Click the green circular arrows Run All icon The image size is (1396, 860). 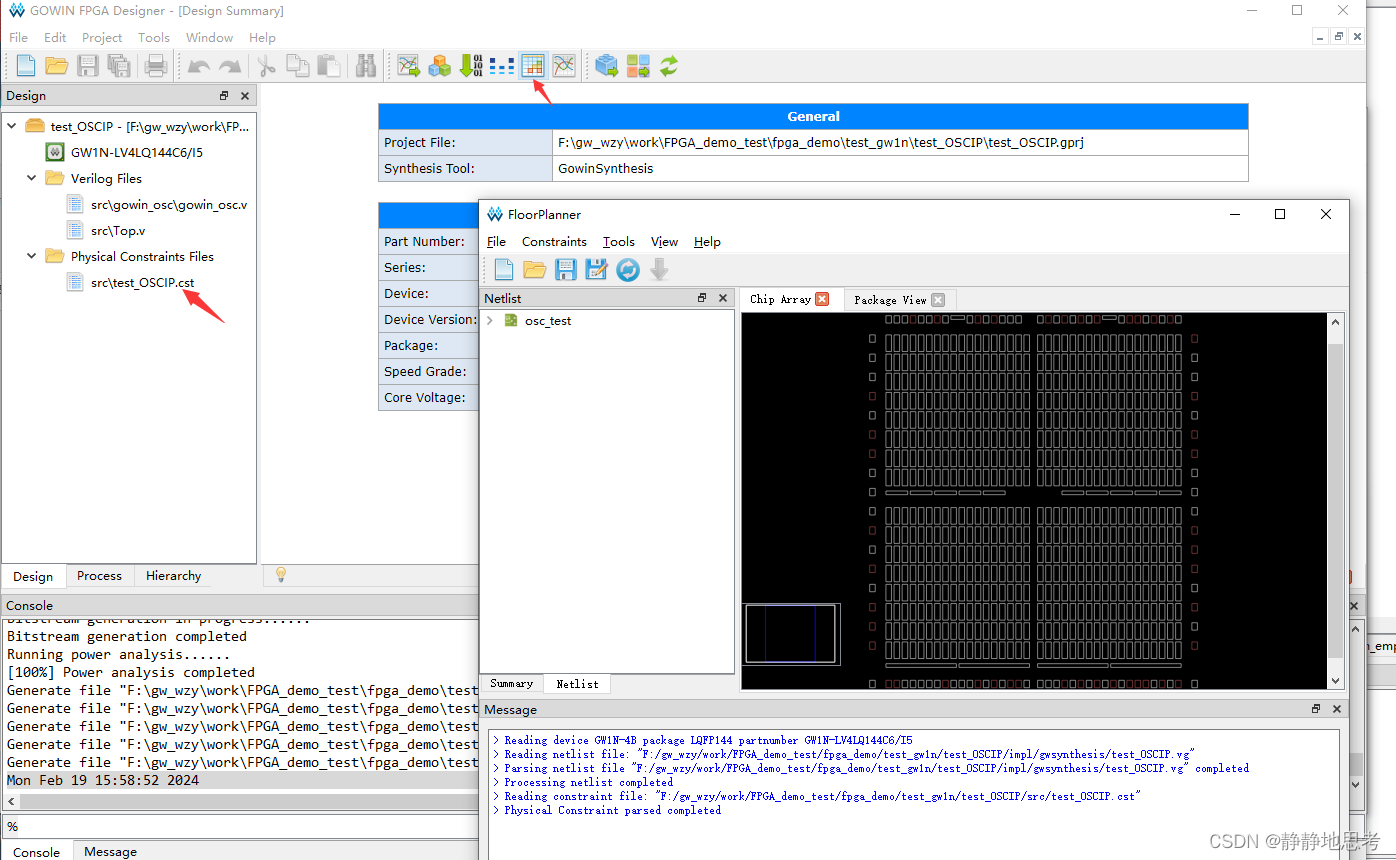click(x=669, y=66)
